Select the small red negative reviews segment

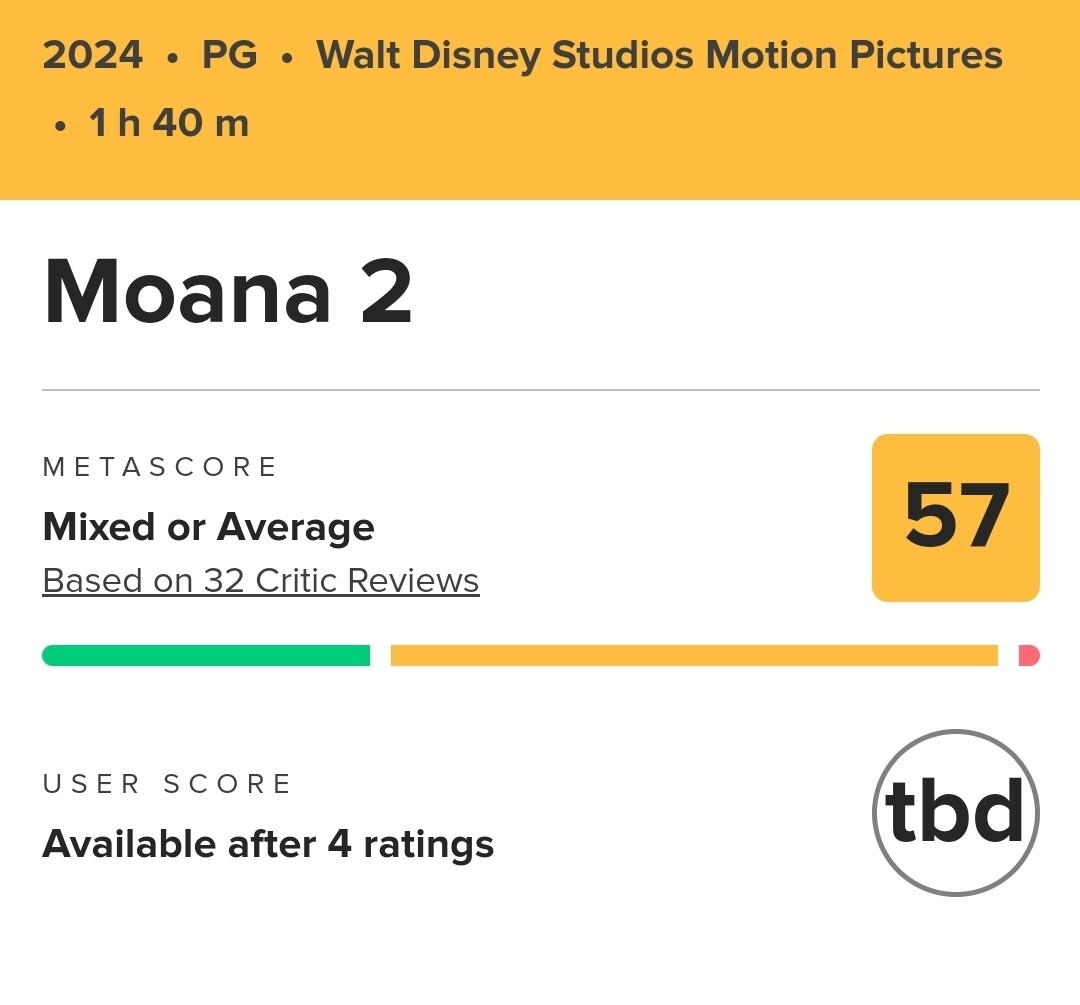[x=1029, y=656]
